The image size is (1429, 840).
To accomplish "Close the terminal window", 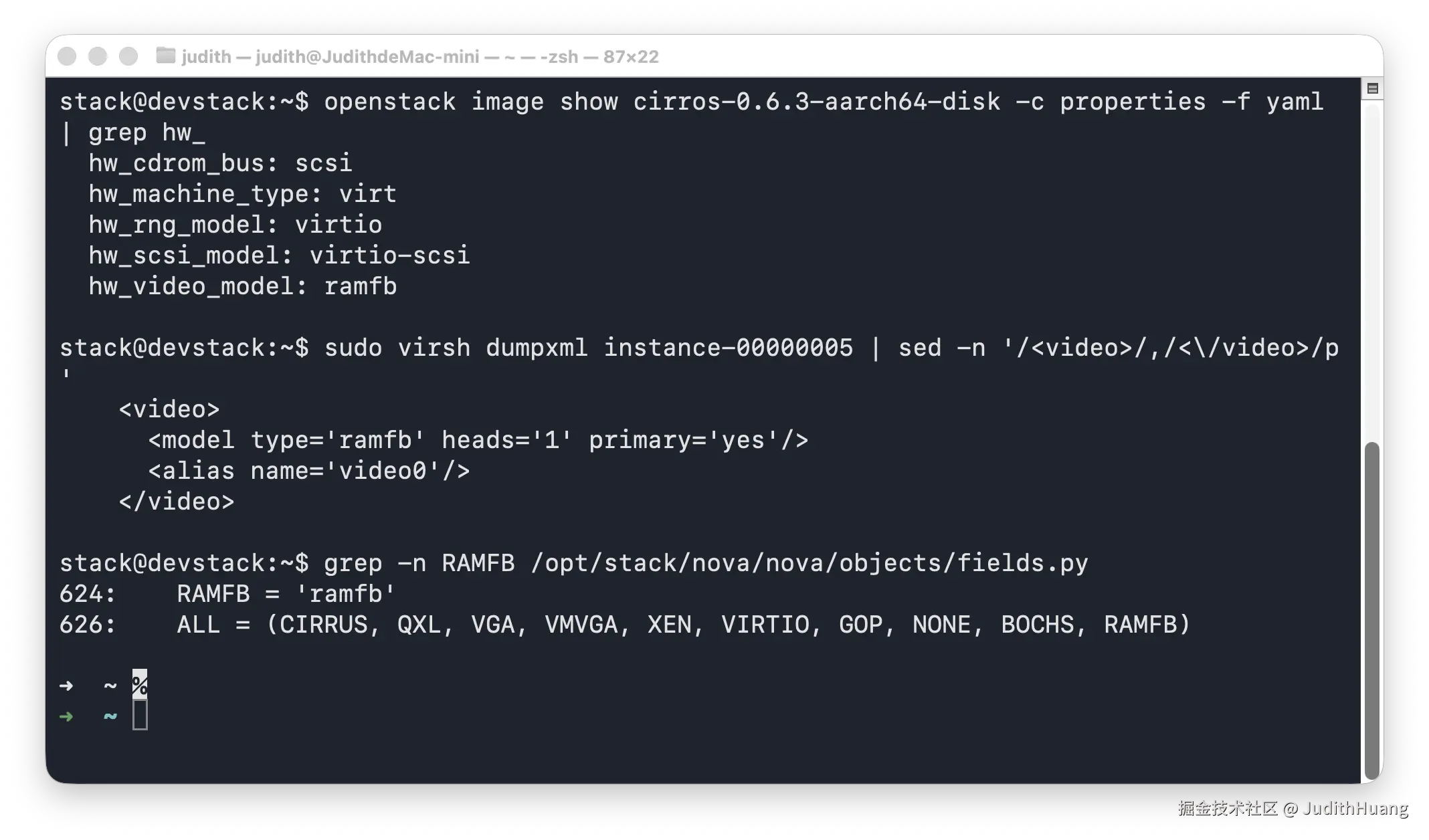I will (67, 56).
